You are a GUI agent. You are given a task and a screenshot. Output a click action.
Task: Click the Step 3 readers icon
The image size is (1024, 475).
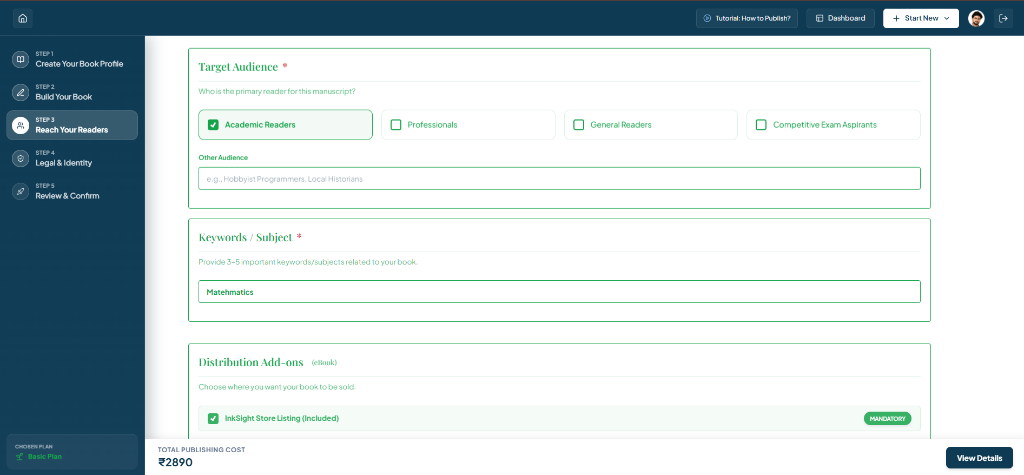[21, 125]
